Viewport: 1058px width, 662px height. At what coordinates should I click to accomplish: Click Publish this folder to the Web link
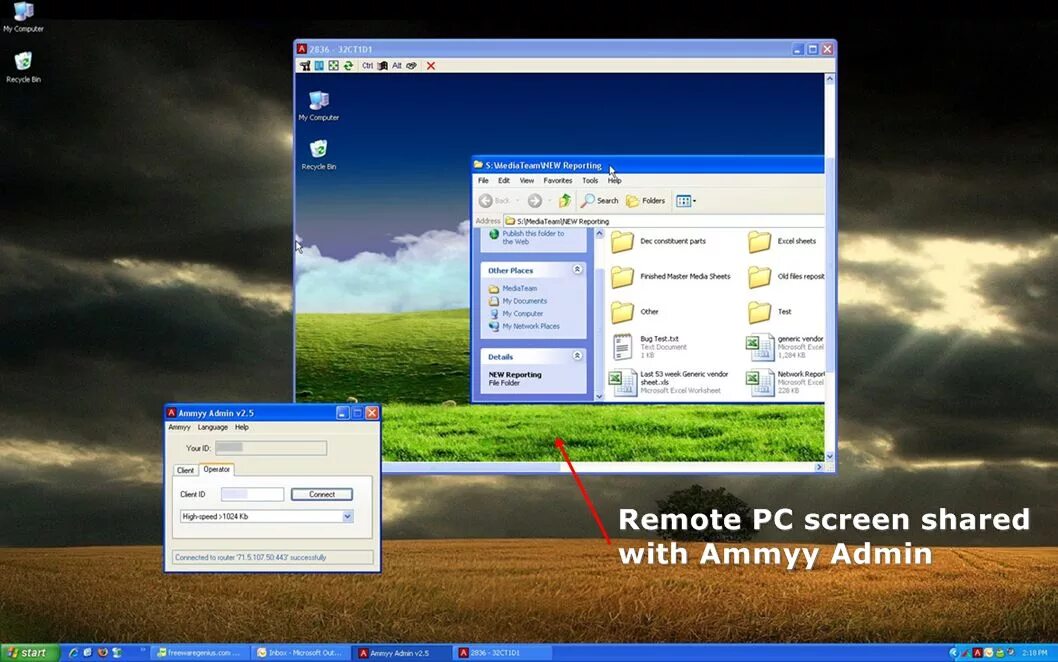532,237
